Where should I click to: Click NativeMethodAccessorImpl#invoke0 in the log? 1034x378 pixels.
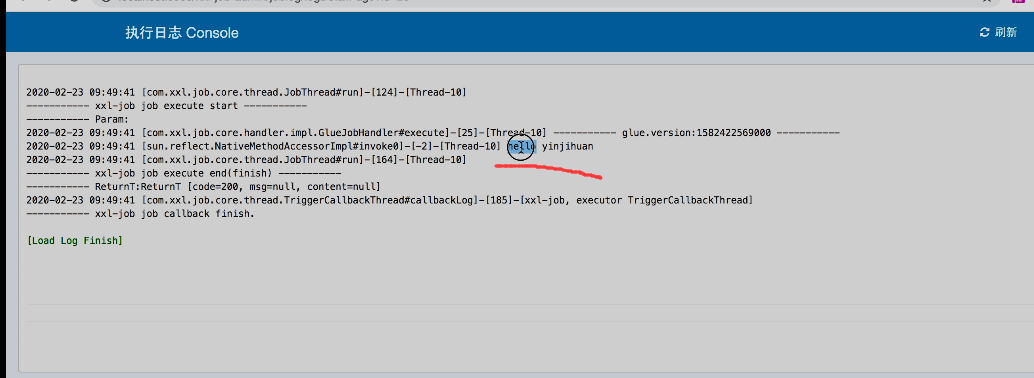pyautogui.click(x=274, y=146)
